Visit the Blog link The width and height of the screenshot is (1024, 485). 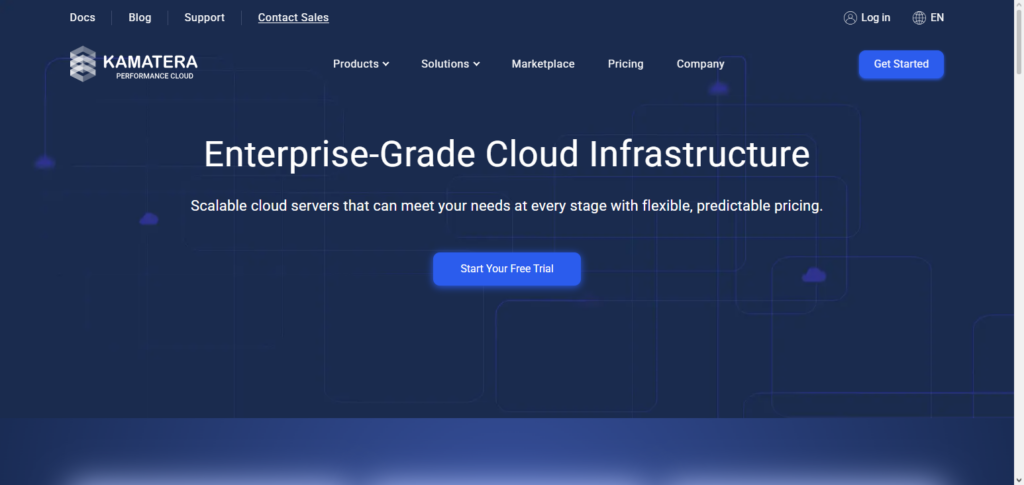140,18
